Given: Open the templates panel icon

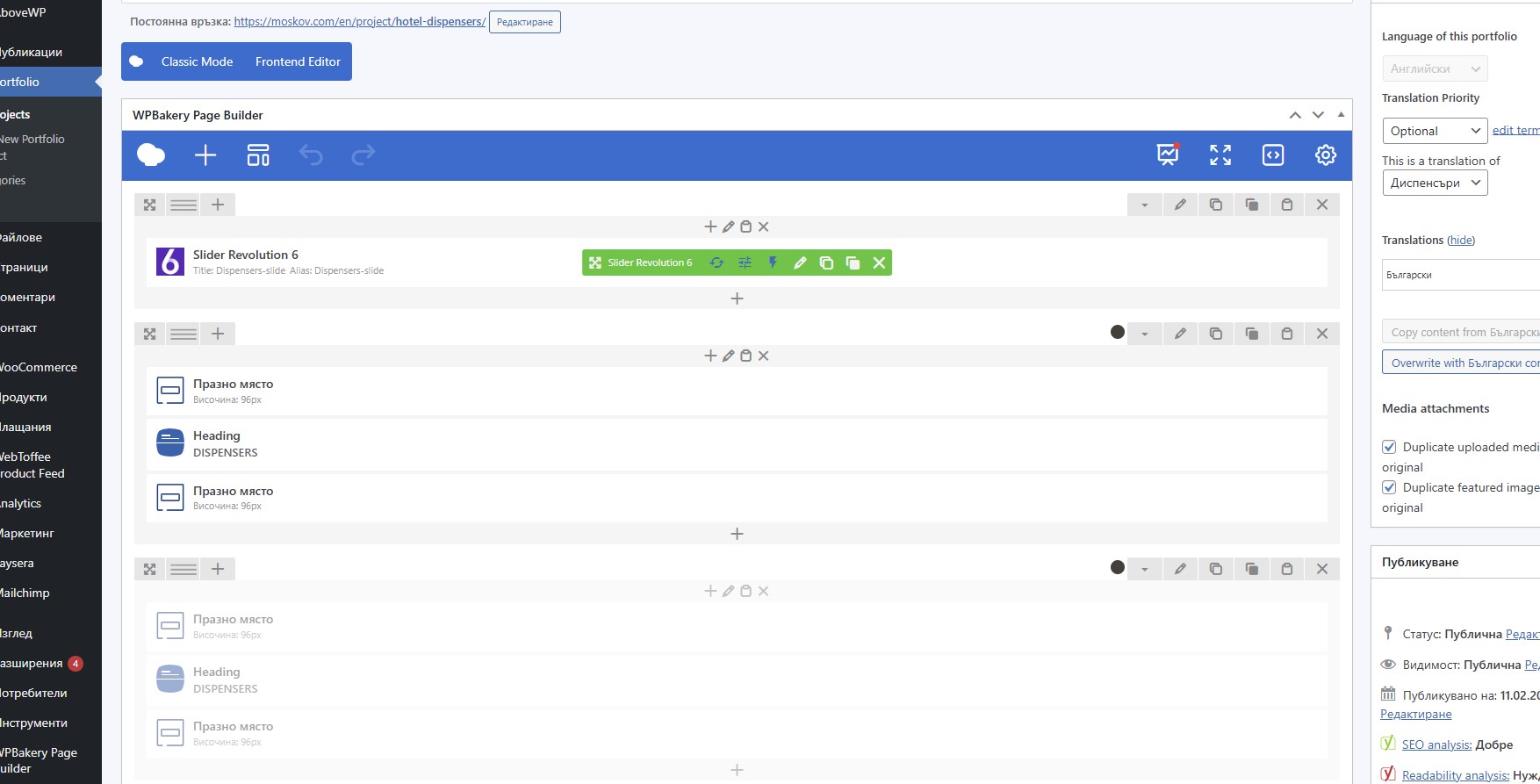Looking at the screenshot, I should click(258, 155).
